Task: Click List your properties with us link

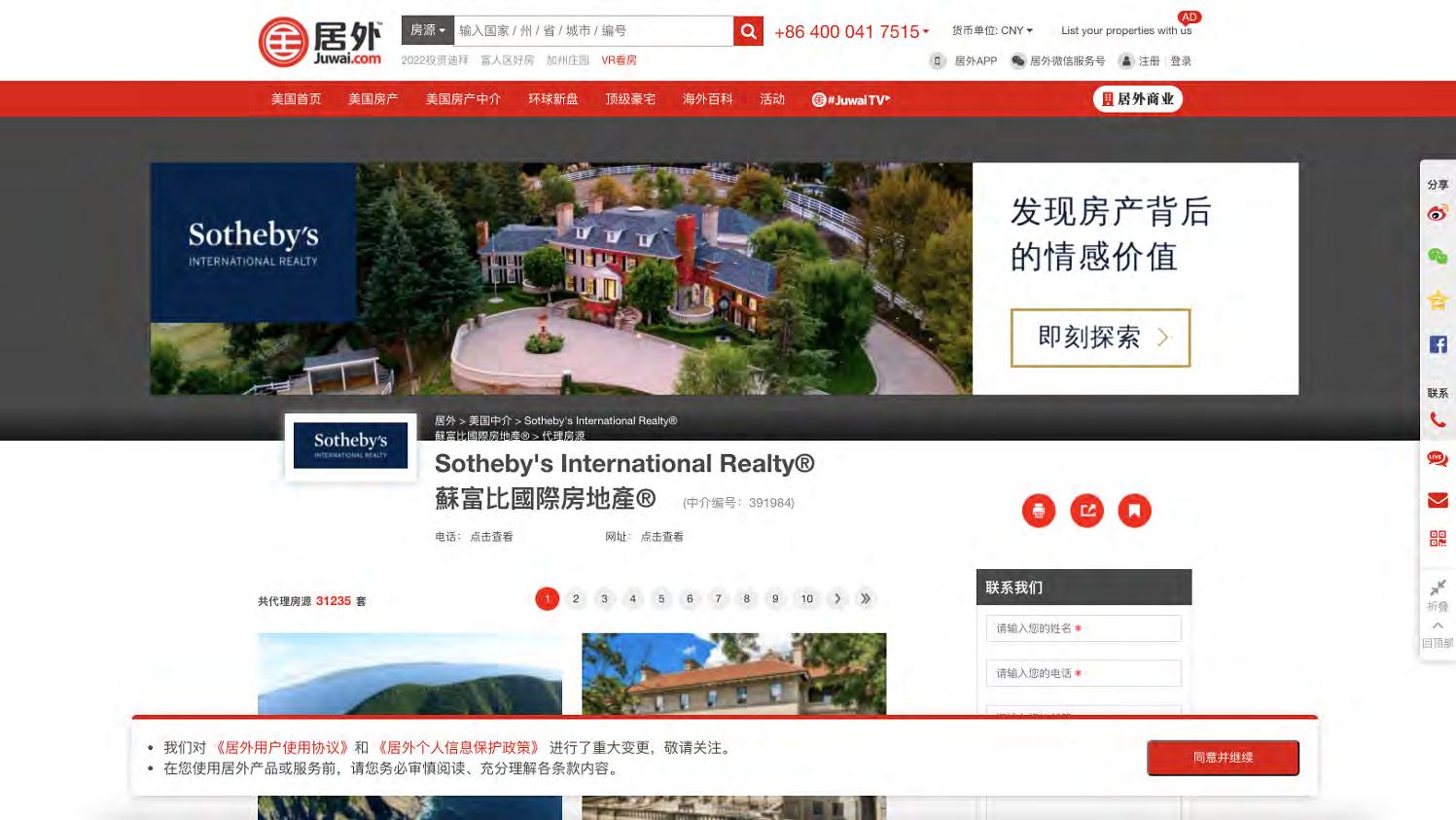Action: tap(1126, 31)
